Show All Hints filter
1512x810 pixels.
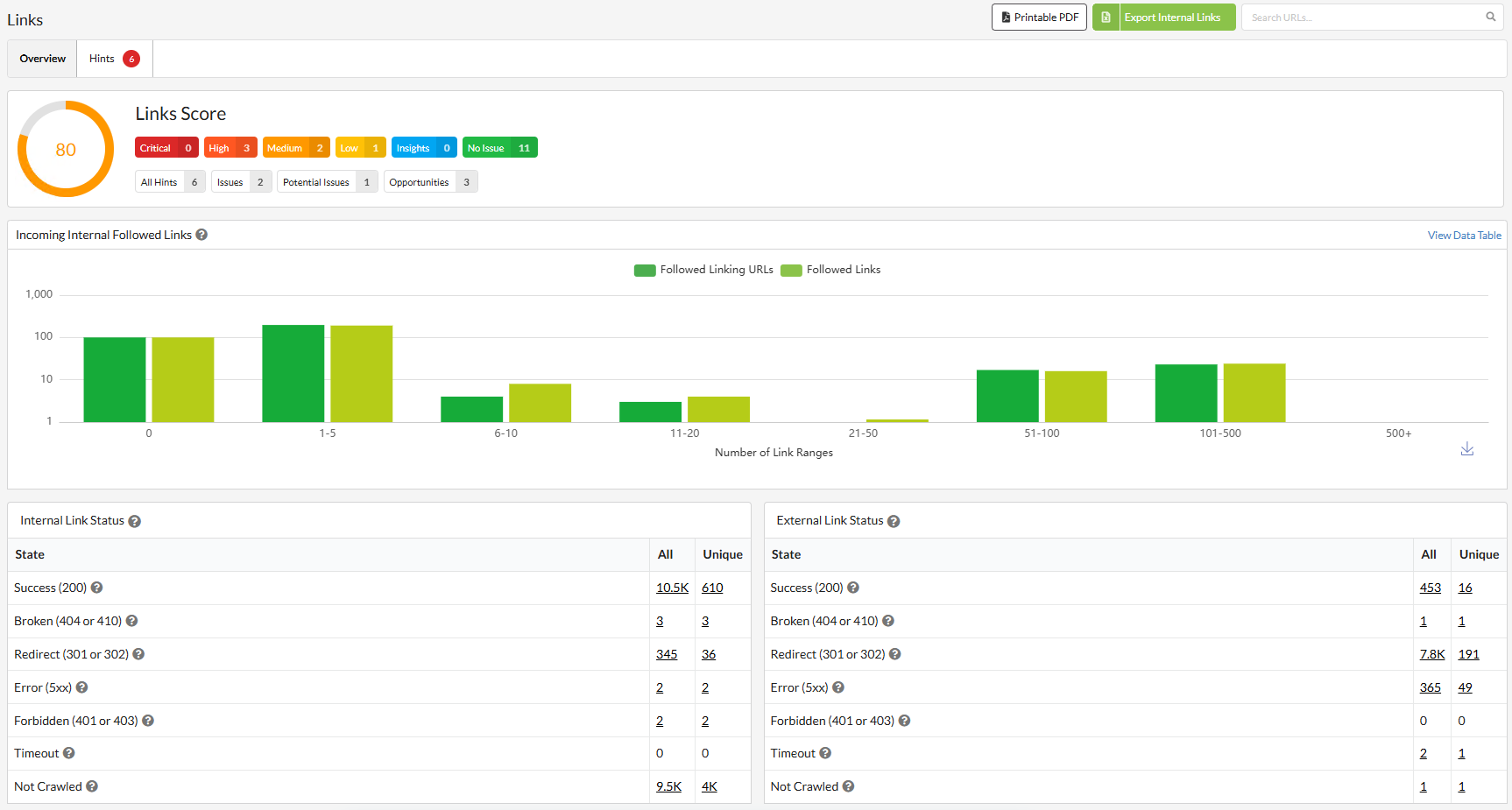(x=170, y=182)
